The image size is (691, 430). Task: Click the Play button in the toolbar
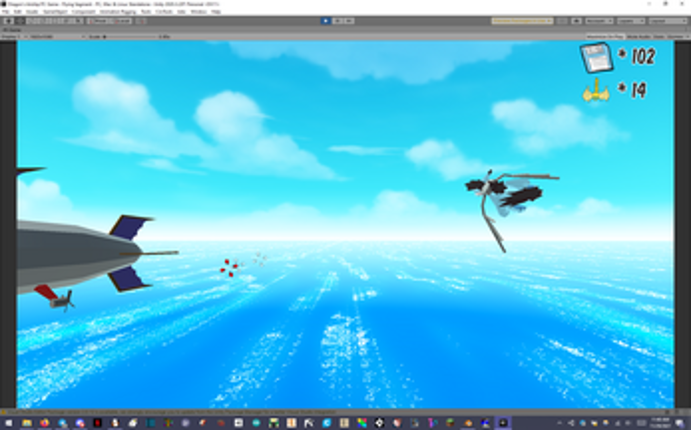click(x=325, y=21)
